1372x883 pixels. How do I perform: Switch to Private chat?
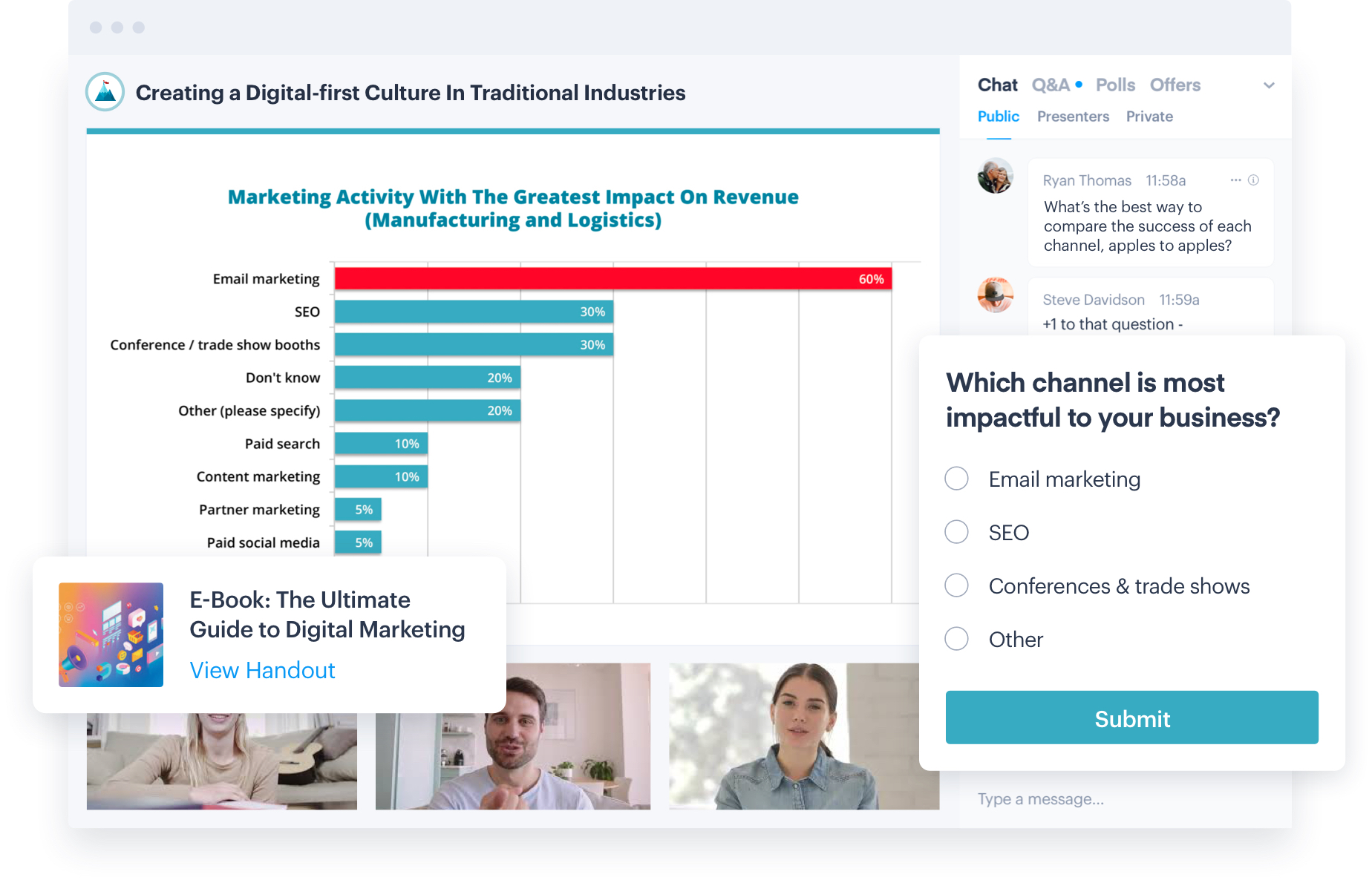1149,116
